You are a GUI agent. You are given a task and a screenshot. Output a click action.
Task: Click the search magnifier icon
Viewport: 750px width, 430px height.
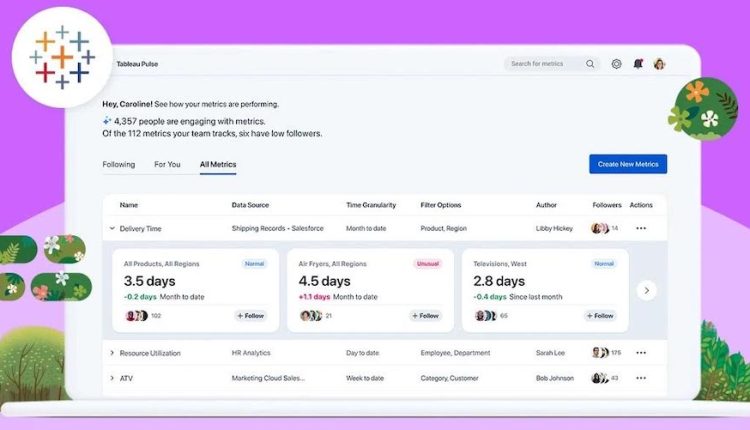(x=590, y=64)
